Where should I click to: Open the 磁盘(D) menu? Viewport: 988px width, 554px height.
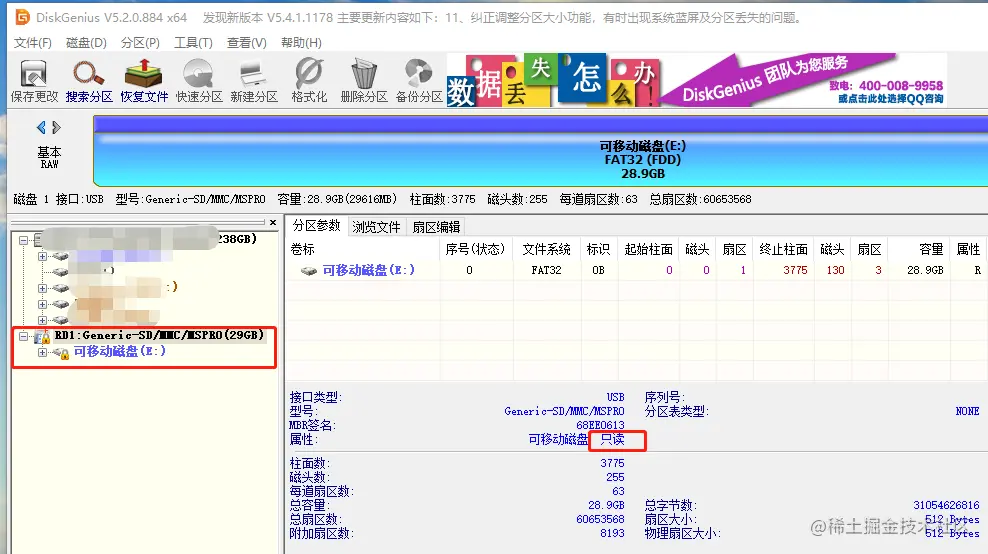tap(86, 42)
